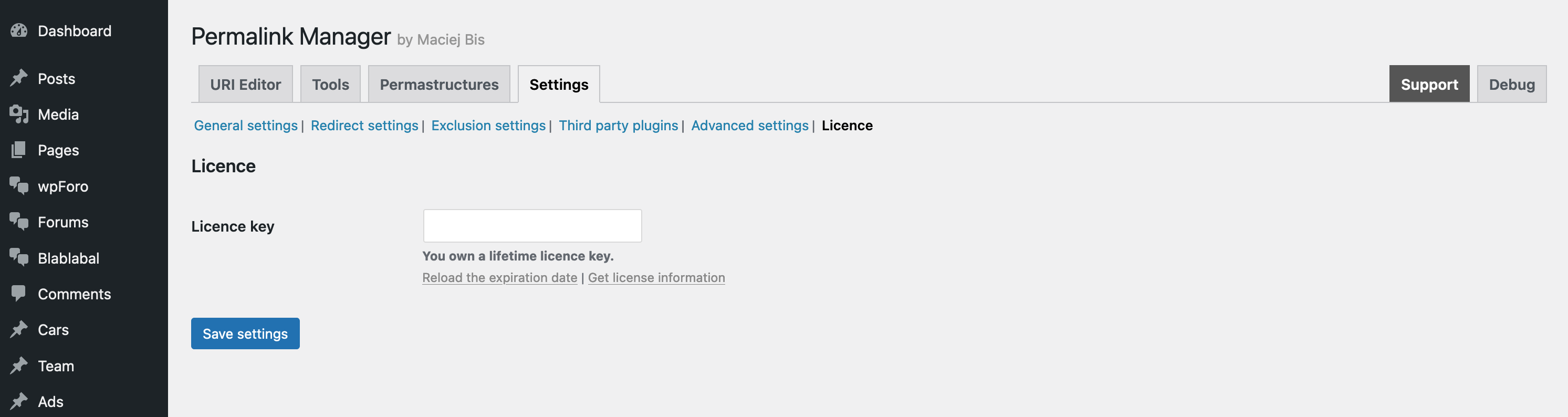1568x417 pixels.
Task: Open the Permastructures tab
Action: coord(439,85)
